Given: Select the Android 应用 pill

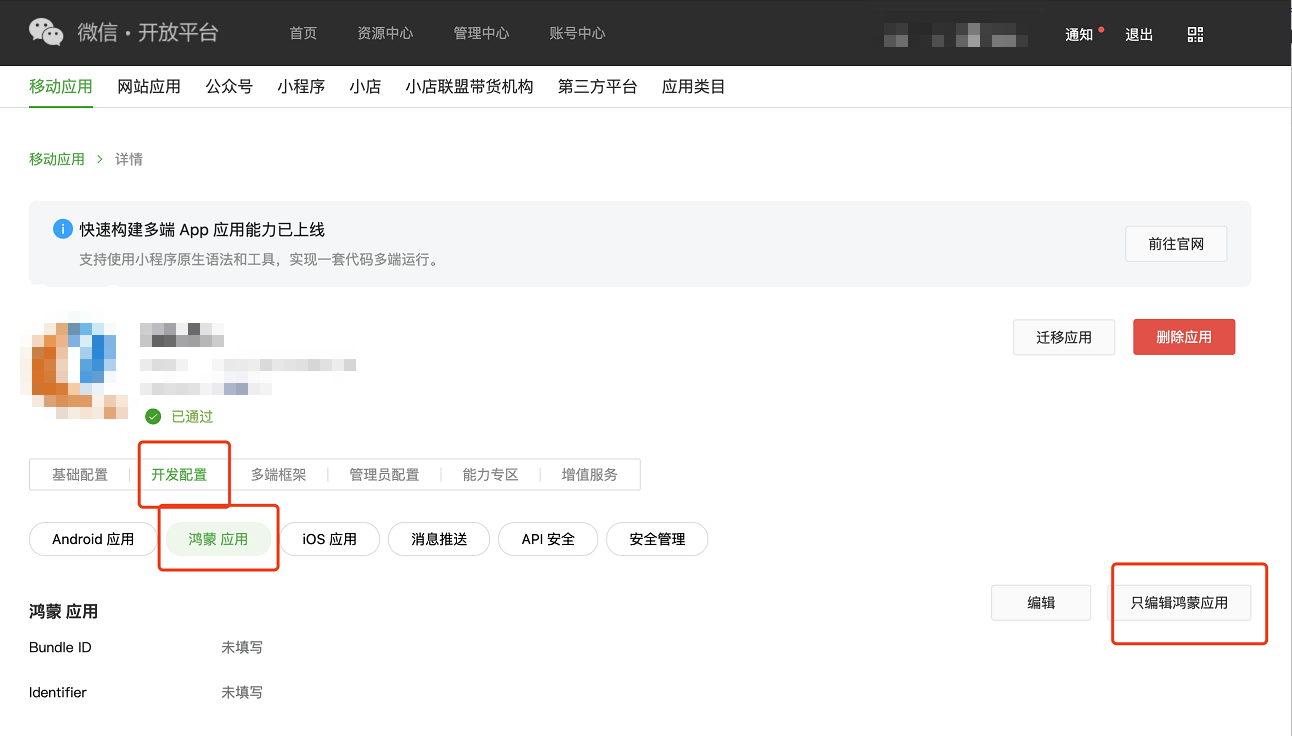Looking at the screenshot, I should pyautogui.click(x=93, y=539).
